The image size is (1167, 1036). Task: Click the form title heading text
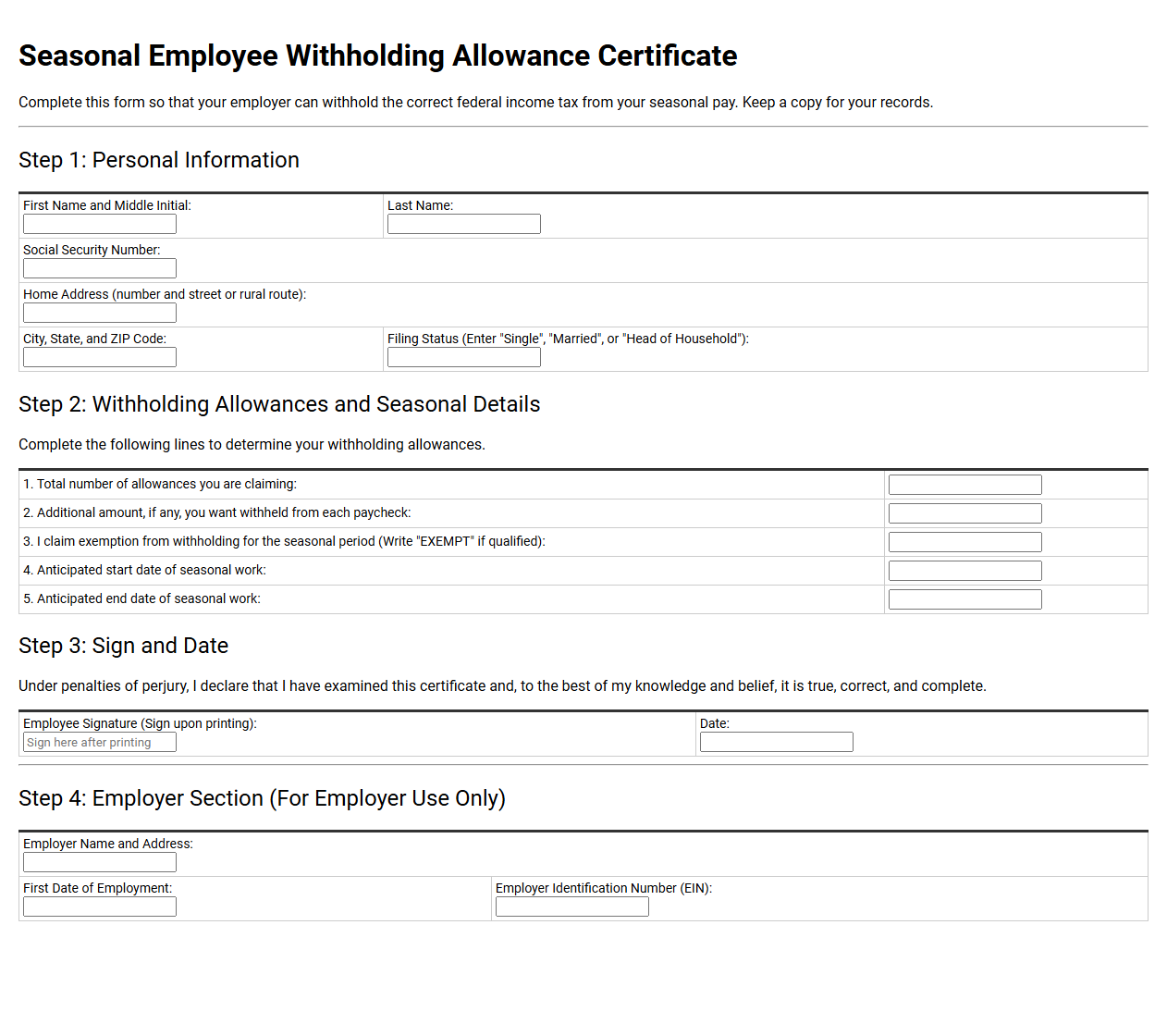(x=378, y=55)
